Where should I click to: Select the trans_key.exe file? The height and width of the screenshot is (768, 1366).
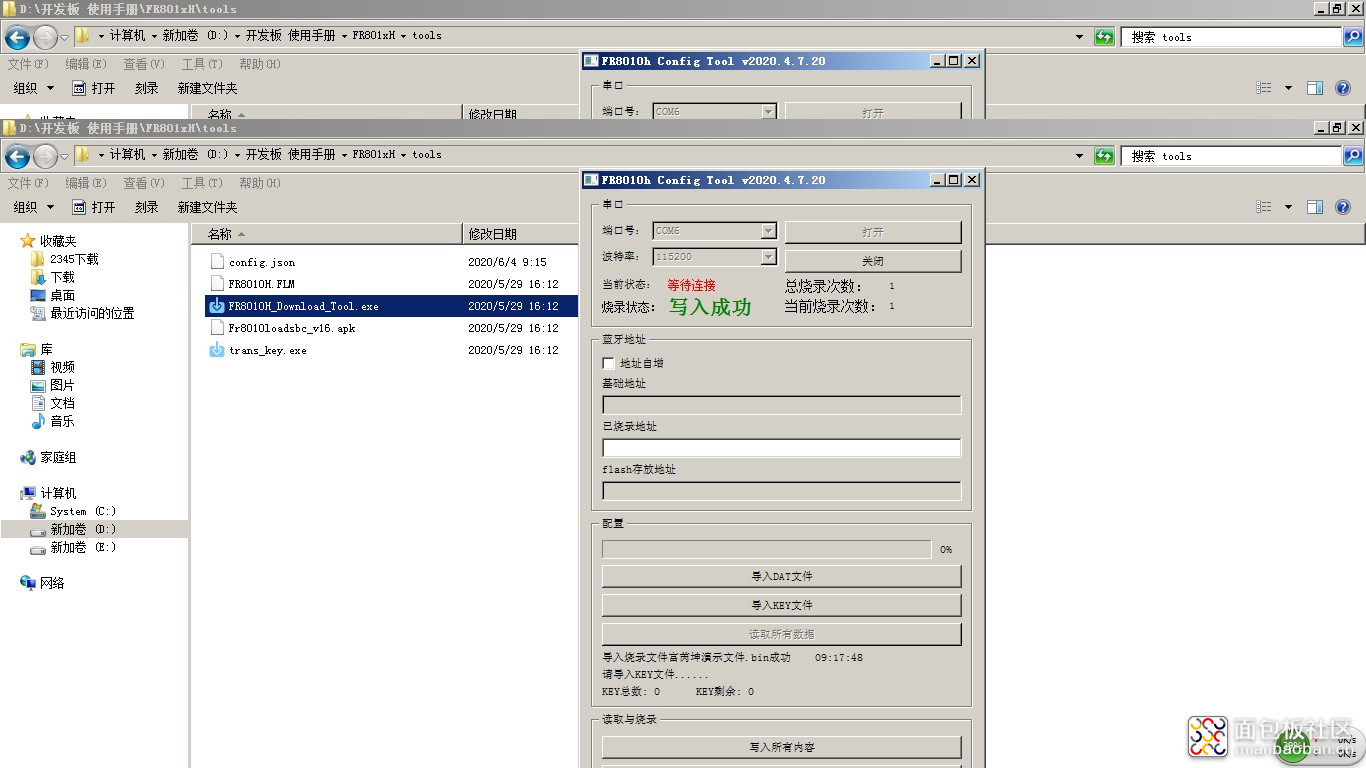[x=268, y=351]
